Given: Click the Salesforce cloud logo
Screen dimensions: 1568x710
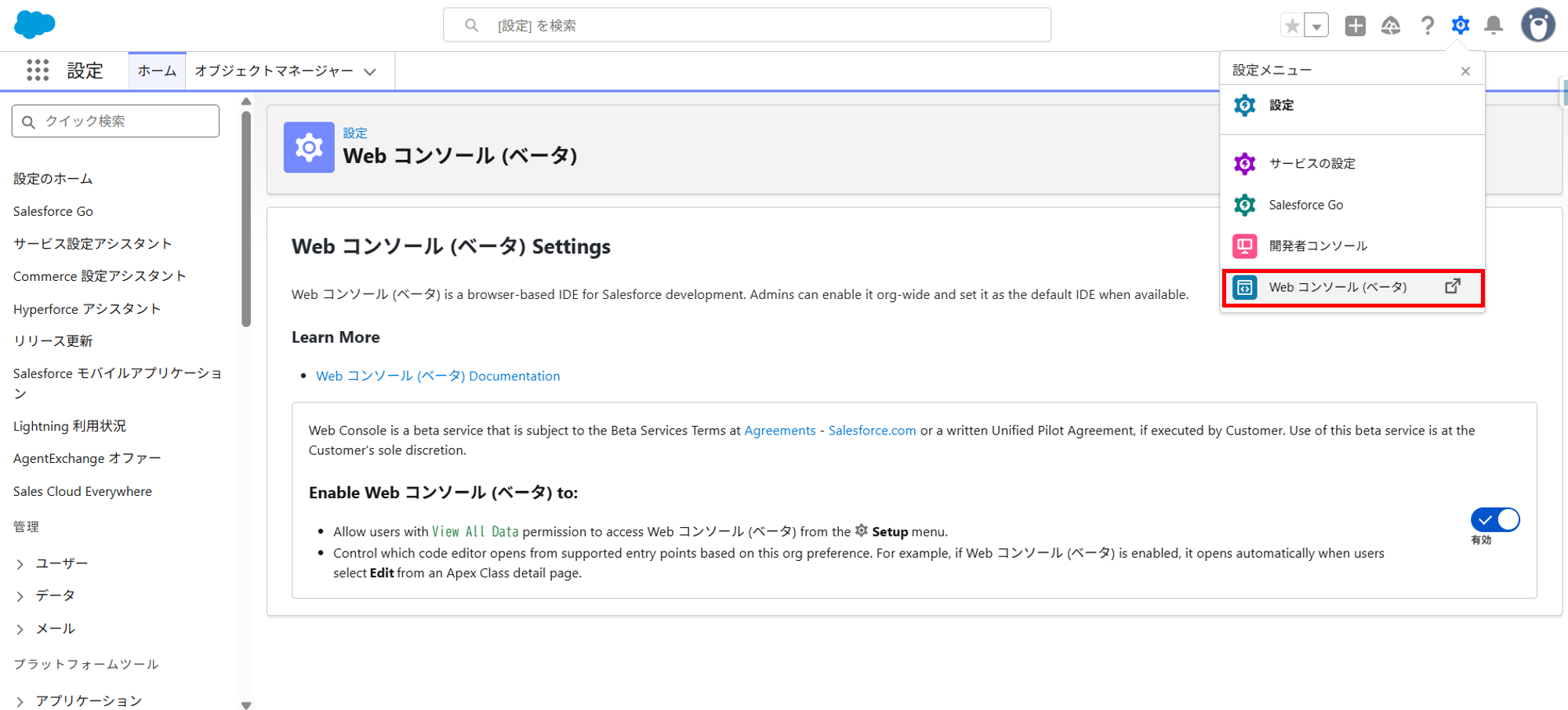Looking at the screenshot, I should (34, 25).
